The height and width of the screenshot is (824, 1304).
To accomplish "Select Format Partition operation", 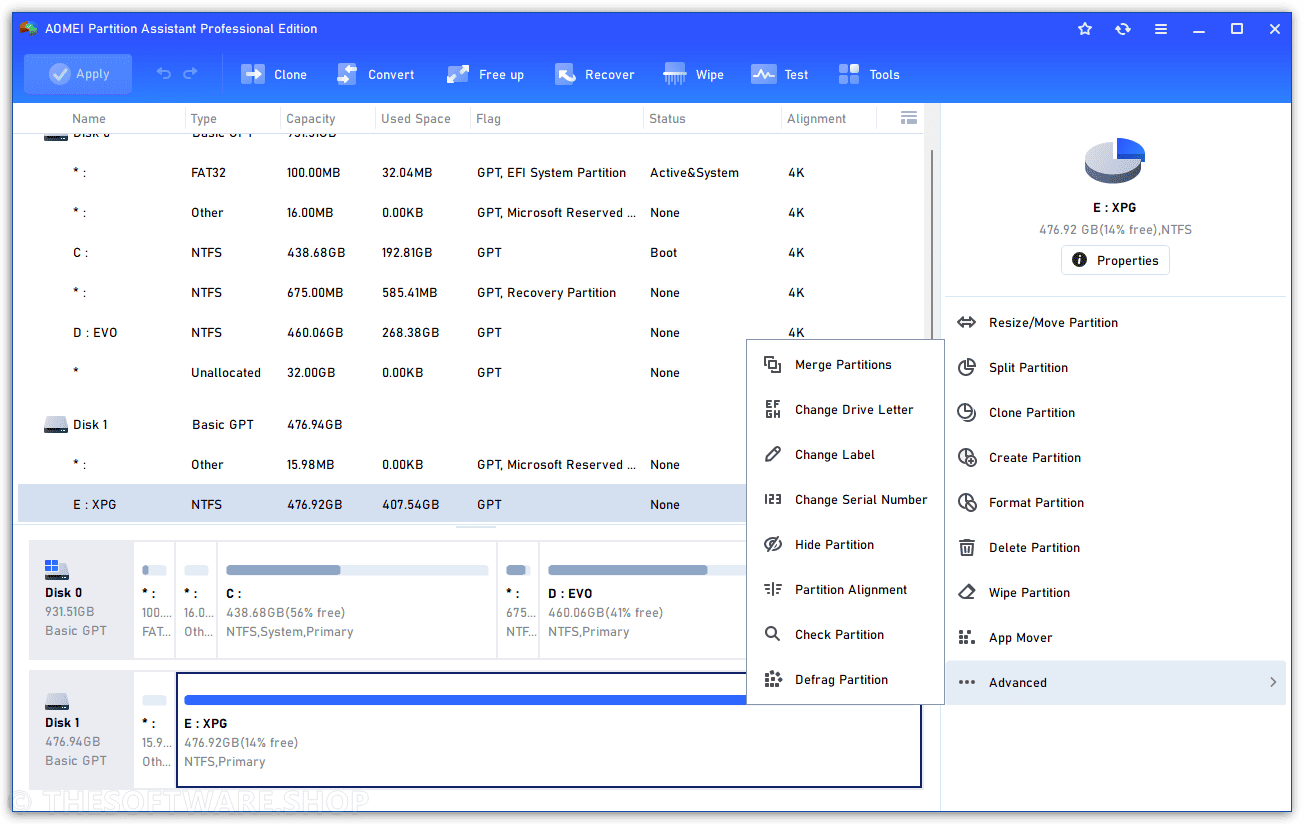I will click(1115, 502).
